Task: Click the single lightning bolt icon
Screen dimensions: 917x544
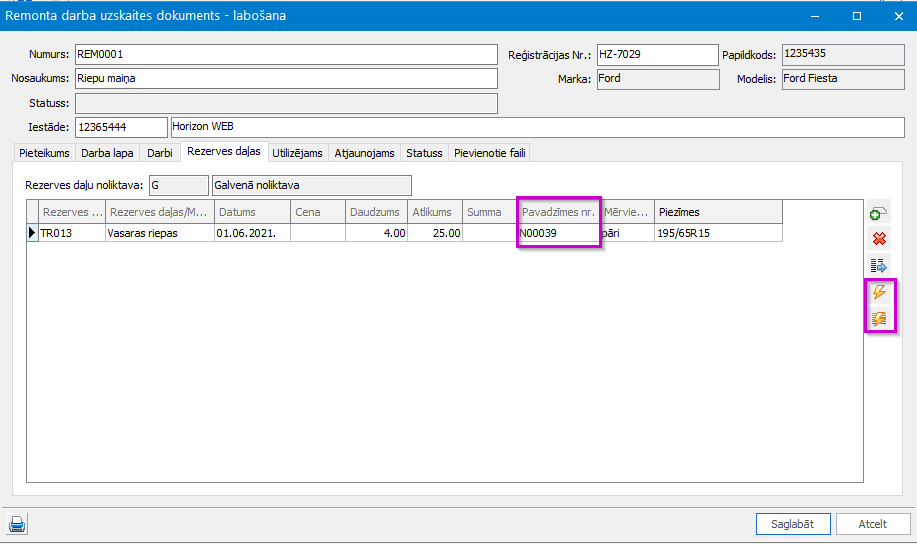Action: (x=879, y=292)
